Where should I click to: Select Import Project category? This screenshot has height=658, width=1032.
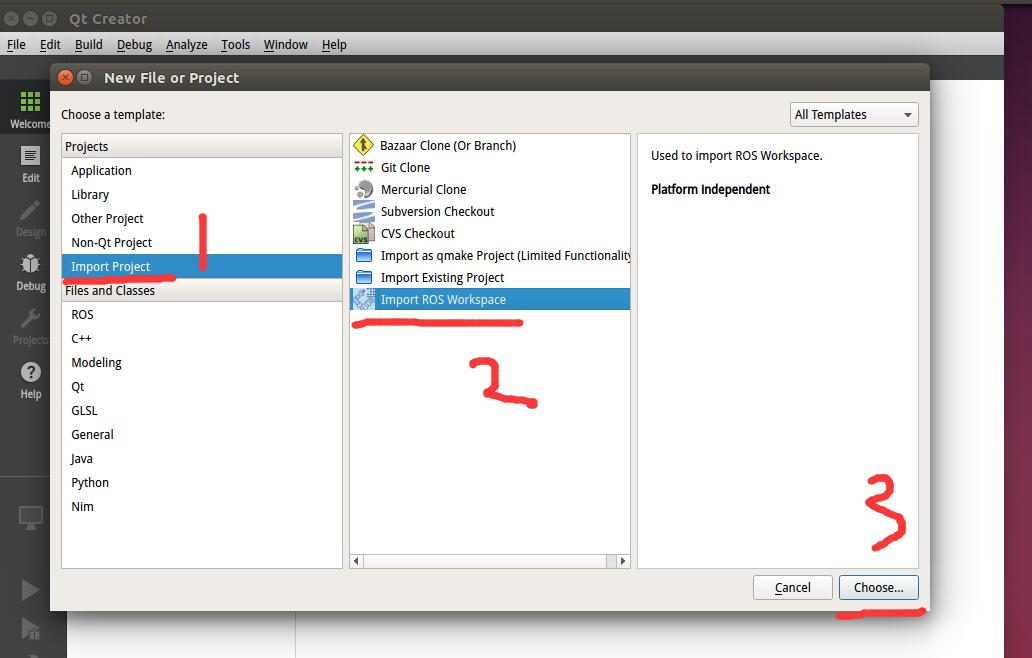202,266
